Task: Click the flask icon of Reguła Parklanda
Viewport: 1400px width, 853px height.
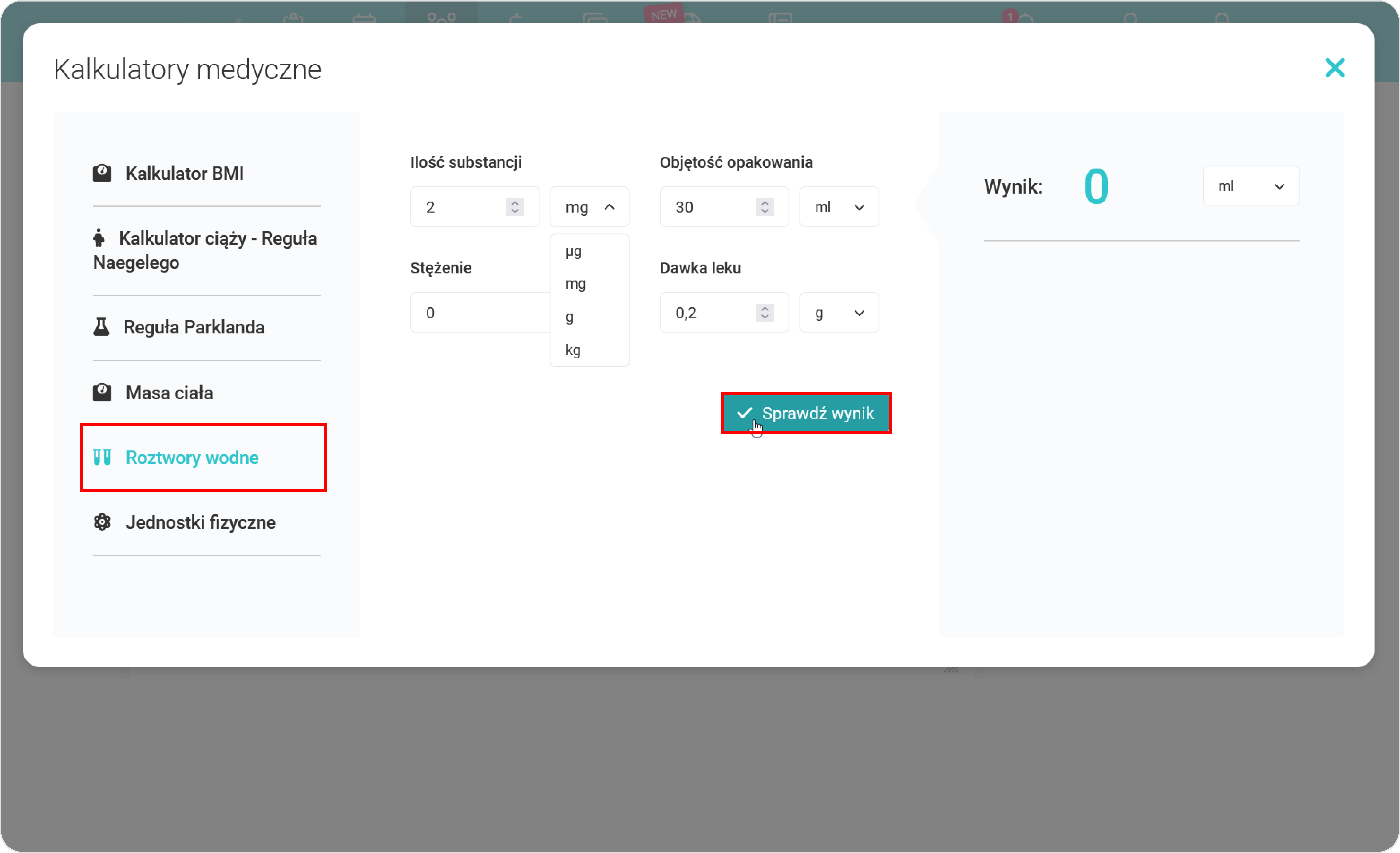Action: [101, 327]
